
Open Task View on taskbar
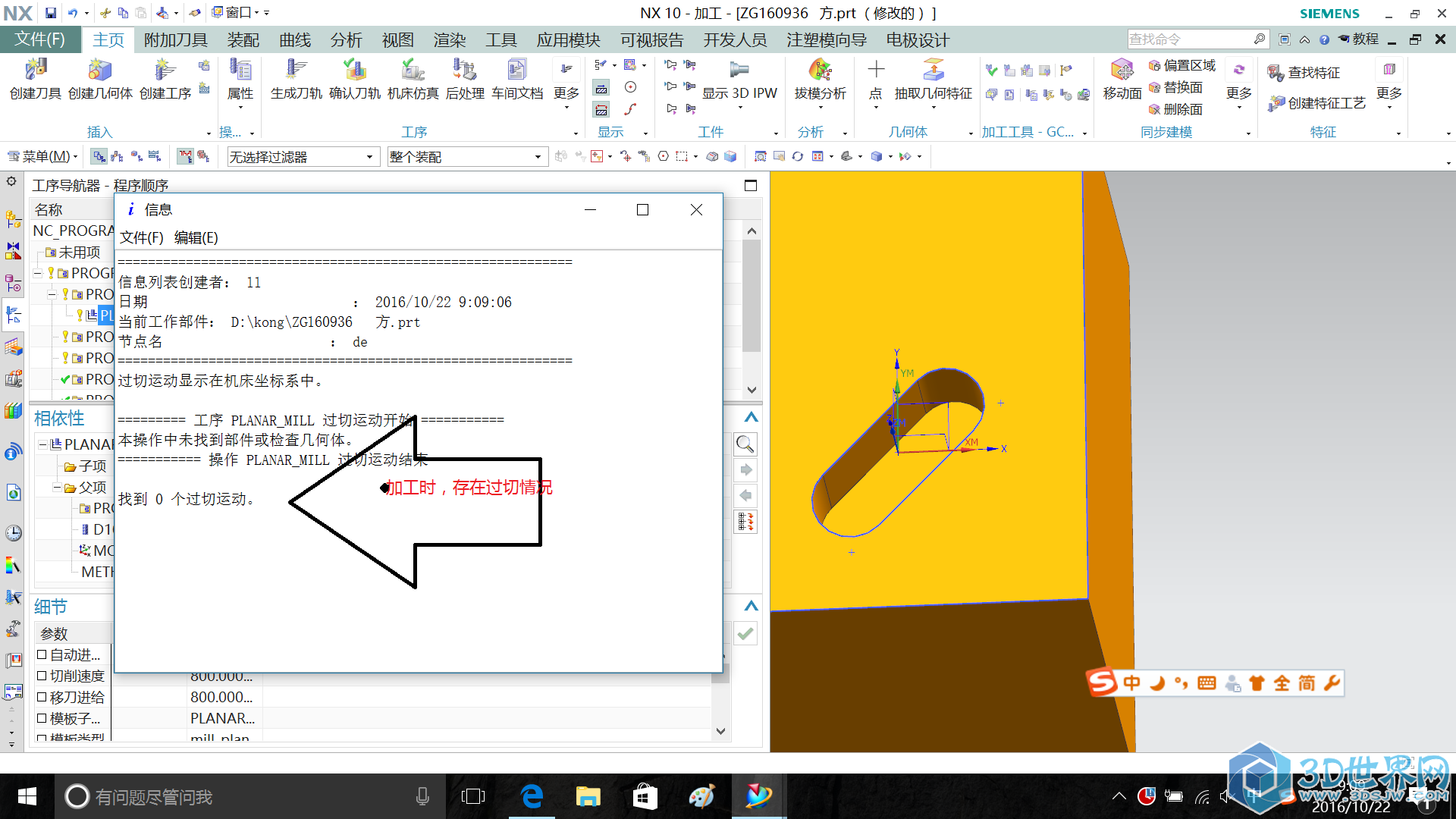pyautogui.click(x=473, y=796)
